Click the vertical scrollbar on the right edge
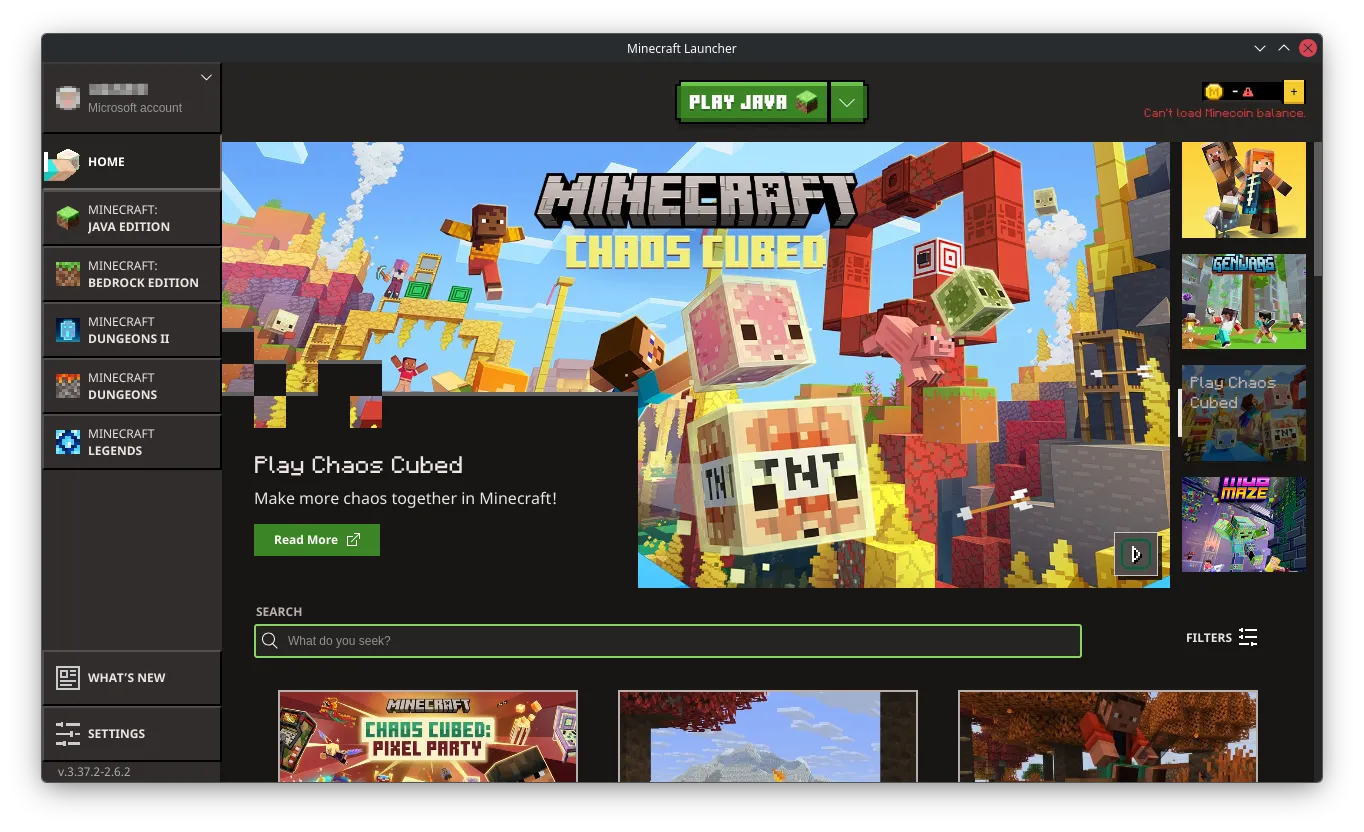1364x832 pixels. point(1317,208)
